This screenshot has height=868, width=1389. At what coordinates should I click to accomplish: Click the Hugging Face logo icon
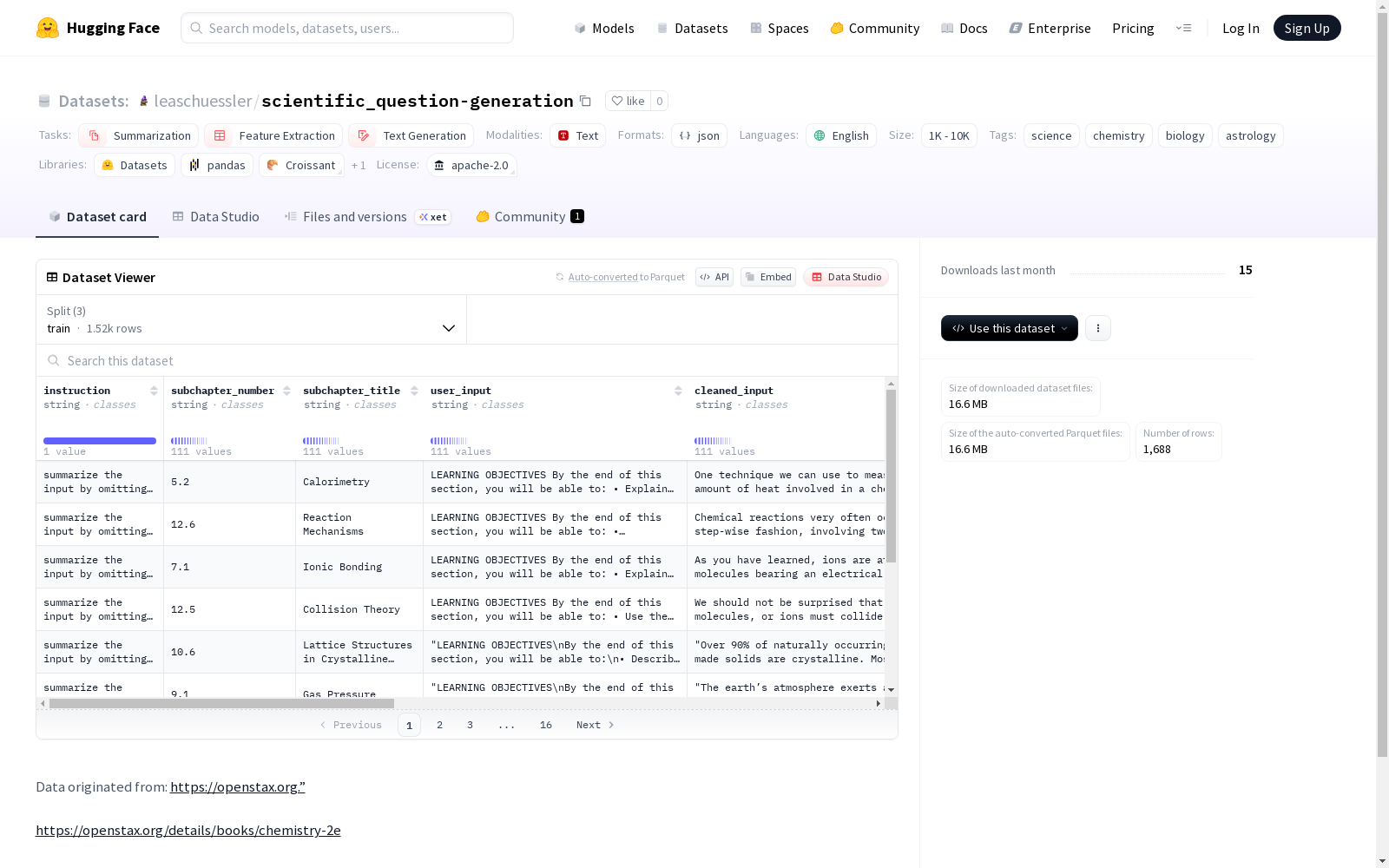pos(48,28)
